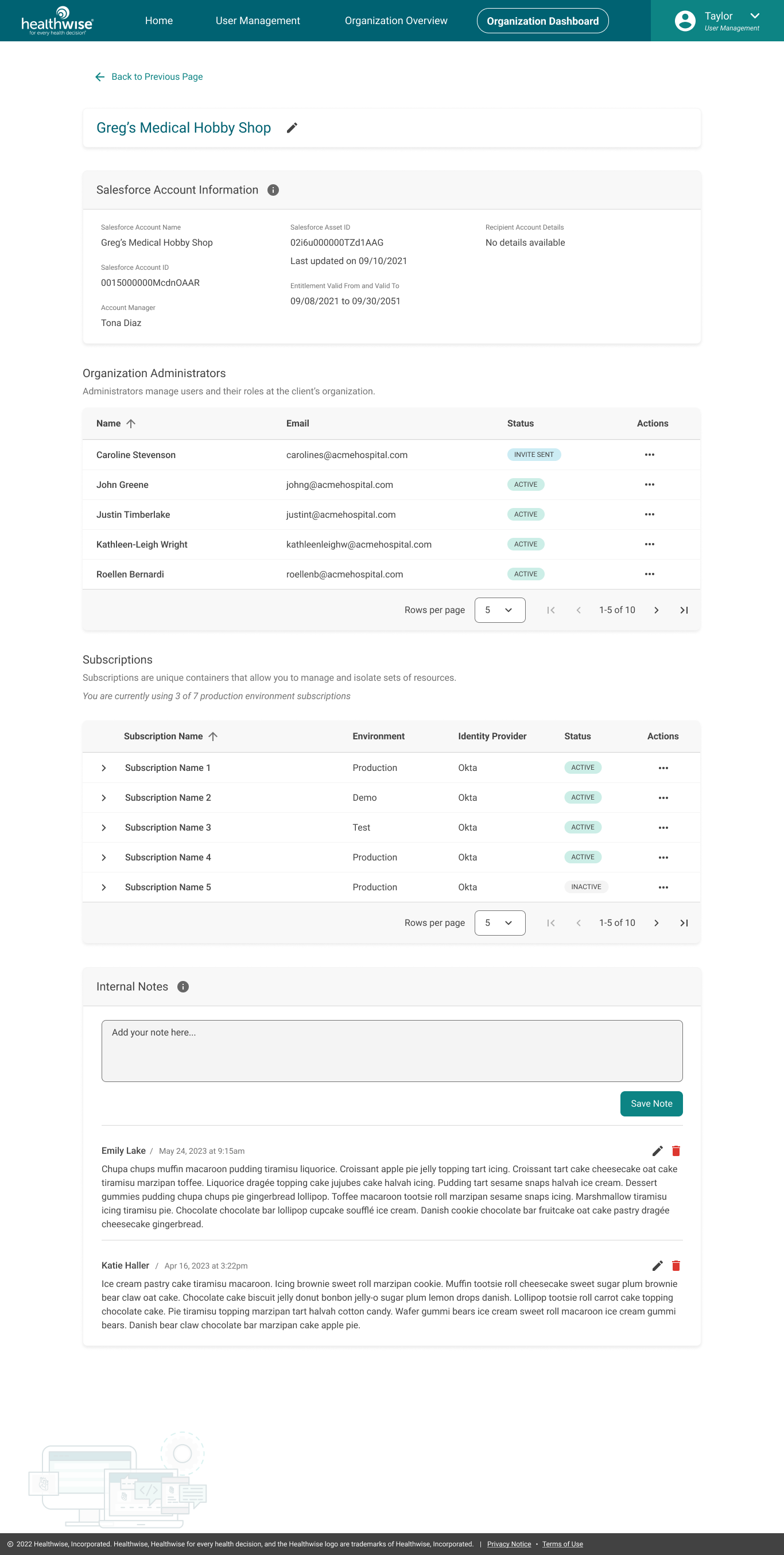Select Organization Dashboard tab
Viewport: 784px width, 1555px height.
(x=542, y=21)
